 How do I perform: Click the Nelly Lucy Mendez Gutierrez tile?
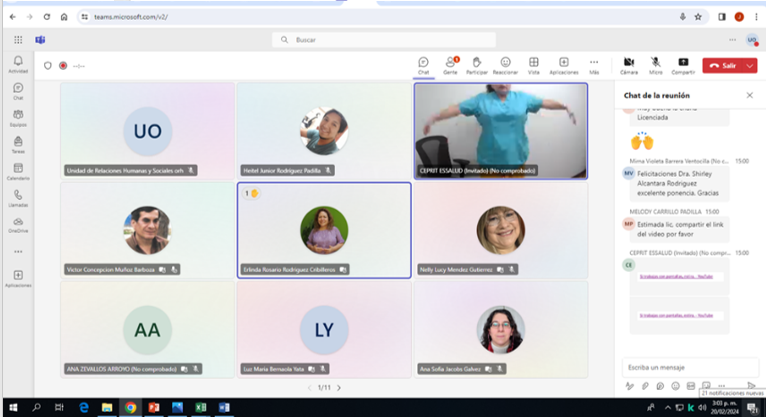501,230
